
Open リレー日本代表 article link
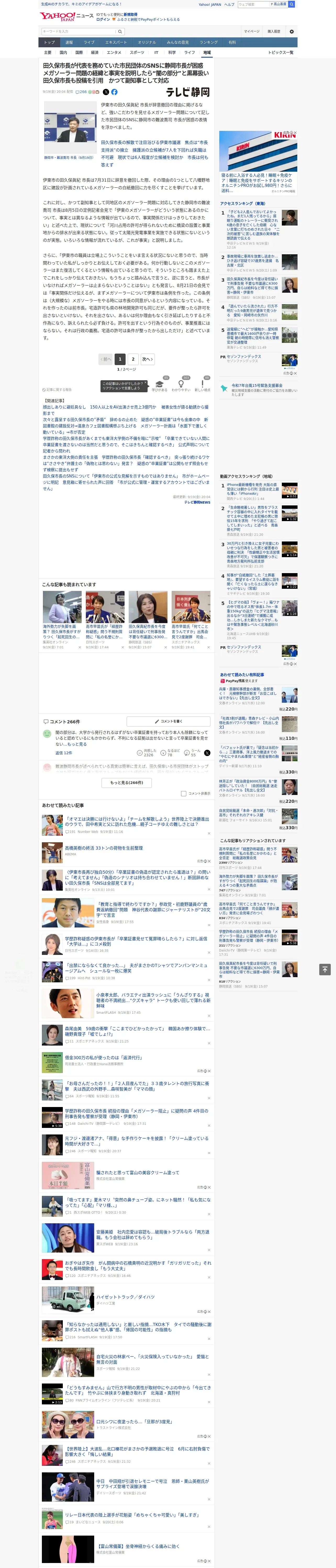(x=132, y=1514)
